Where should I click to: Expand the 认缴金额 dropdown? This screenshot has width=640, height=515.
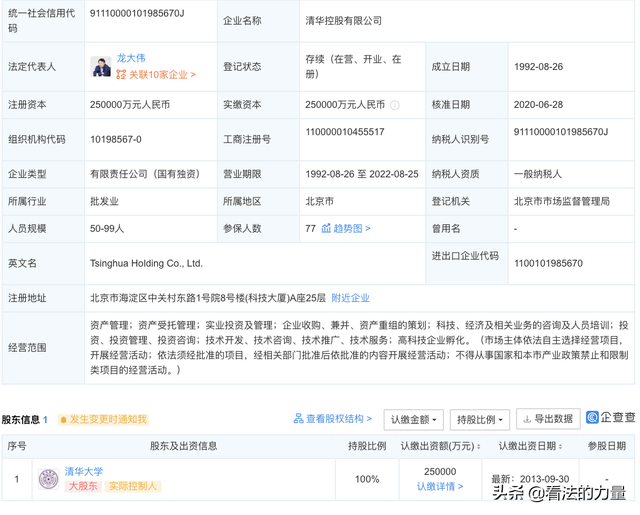tap(413, 420)
